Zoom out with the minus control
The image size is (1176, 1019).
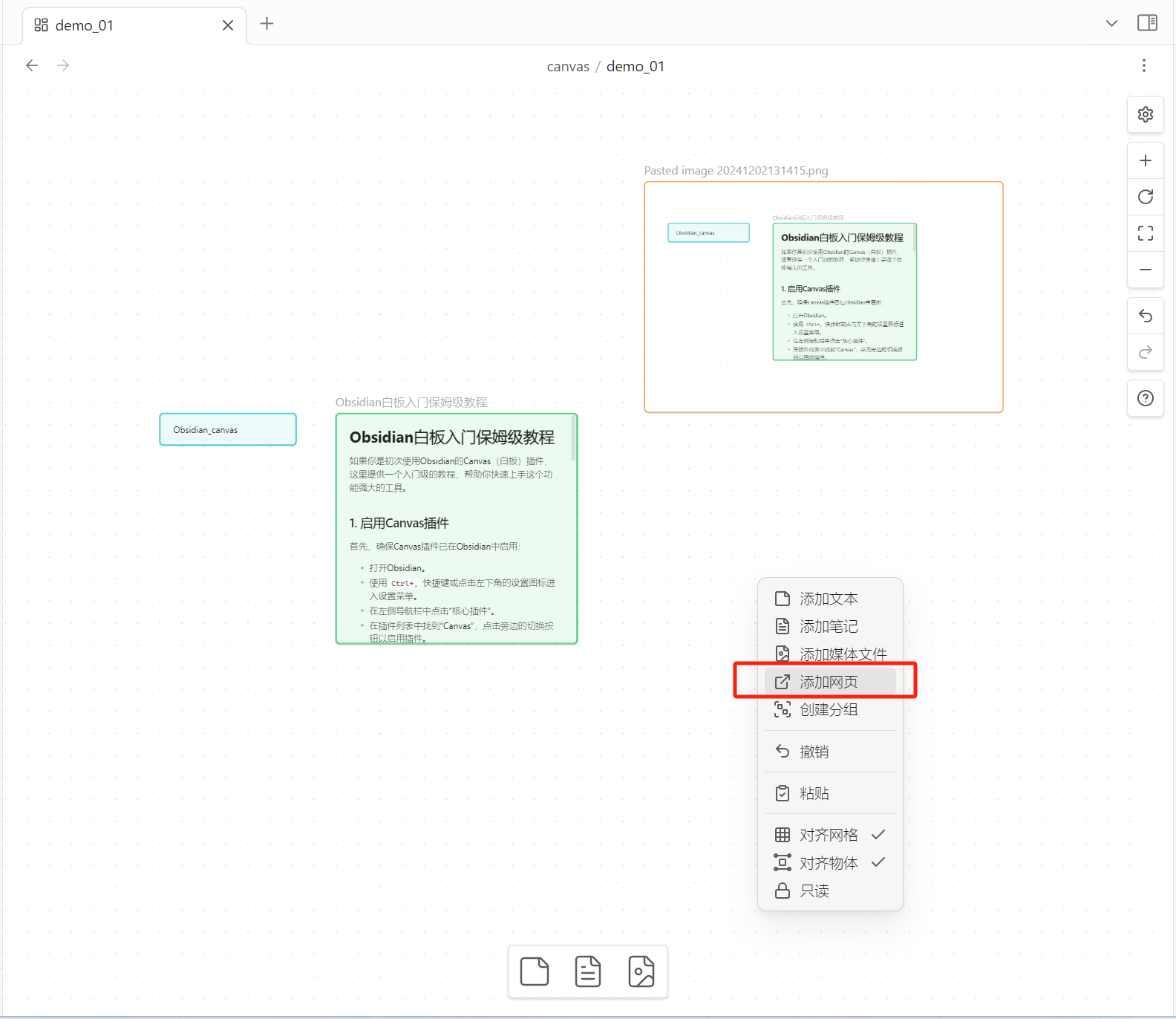tap(1146, 270)
